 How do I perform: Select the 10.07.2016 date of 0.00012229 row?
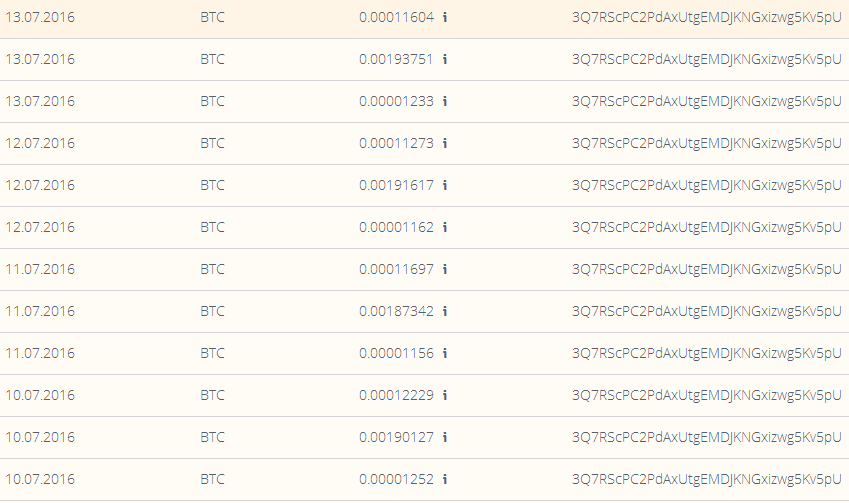click(x=40, y=395)
